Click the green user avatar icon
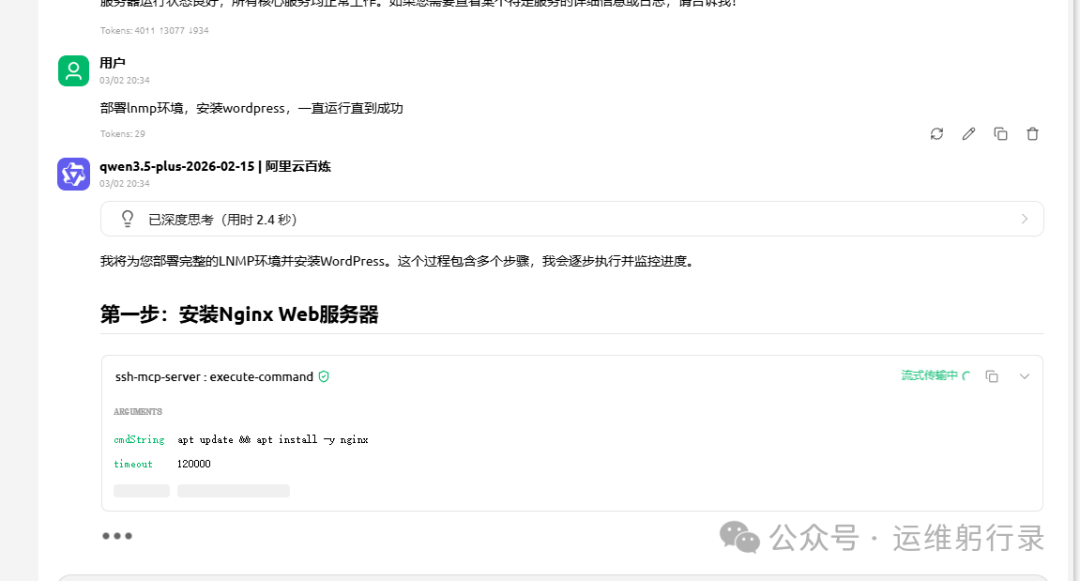1080x581 pixels. point(74,71)
